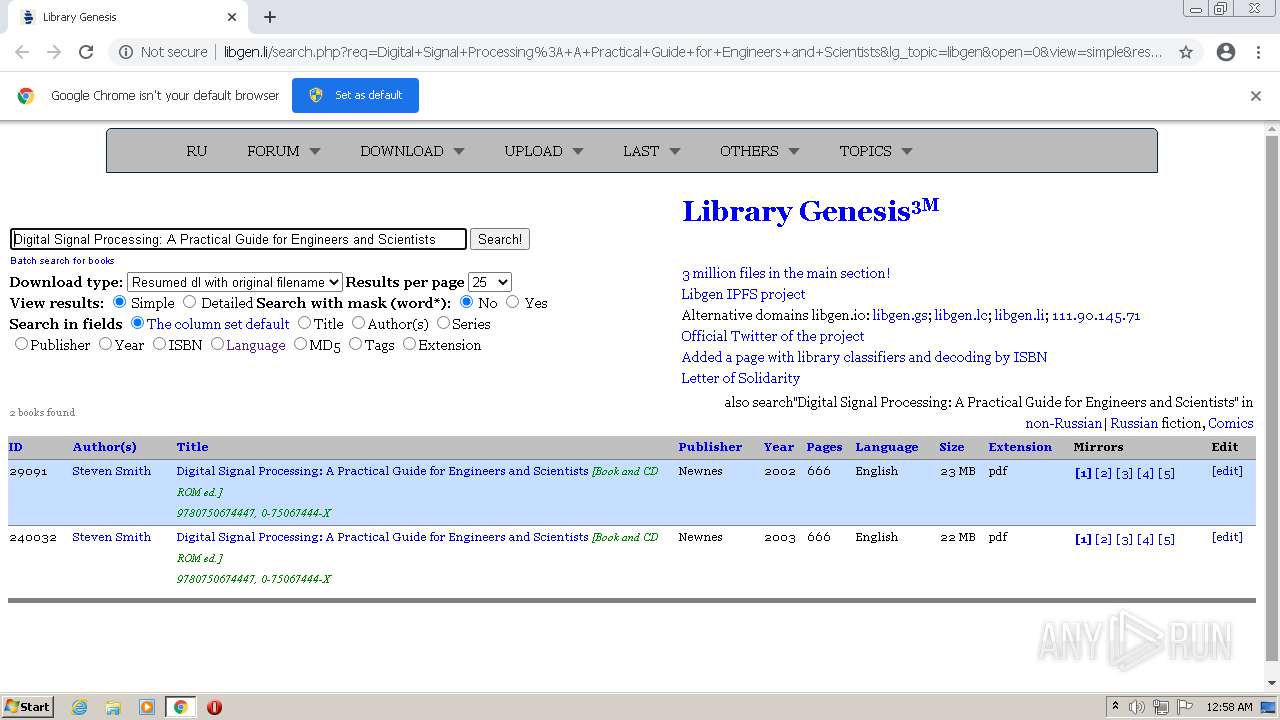Viewport: 1280px width, 720px height.
Task: Close the Library Genesis tab
Action: point(232,17)
